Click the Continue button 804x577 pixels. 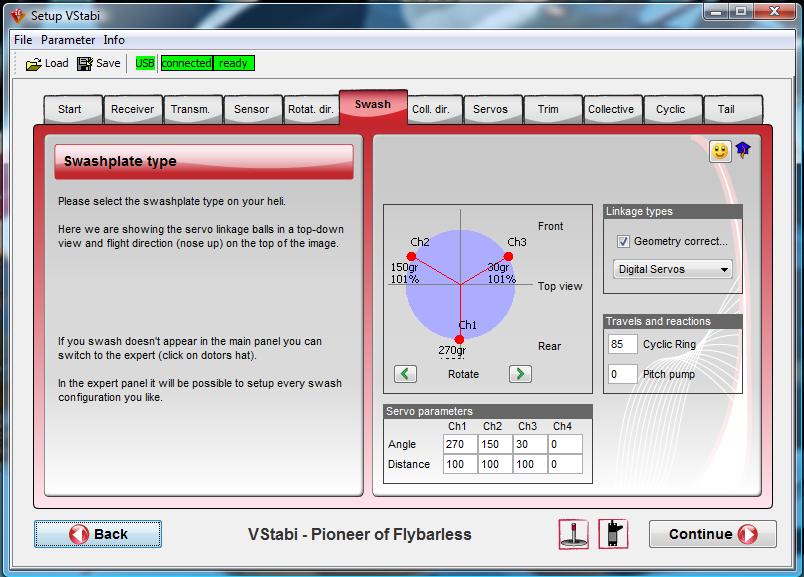point(713,534)
